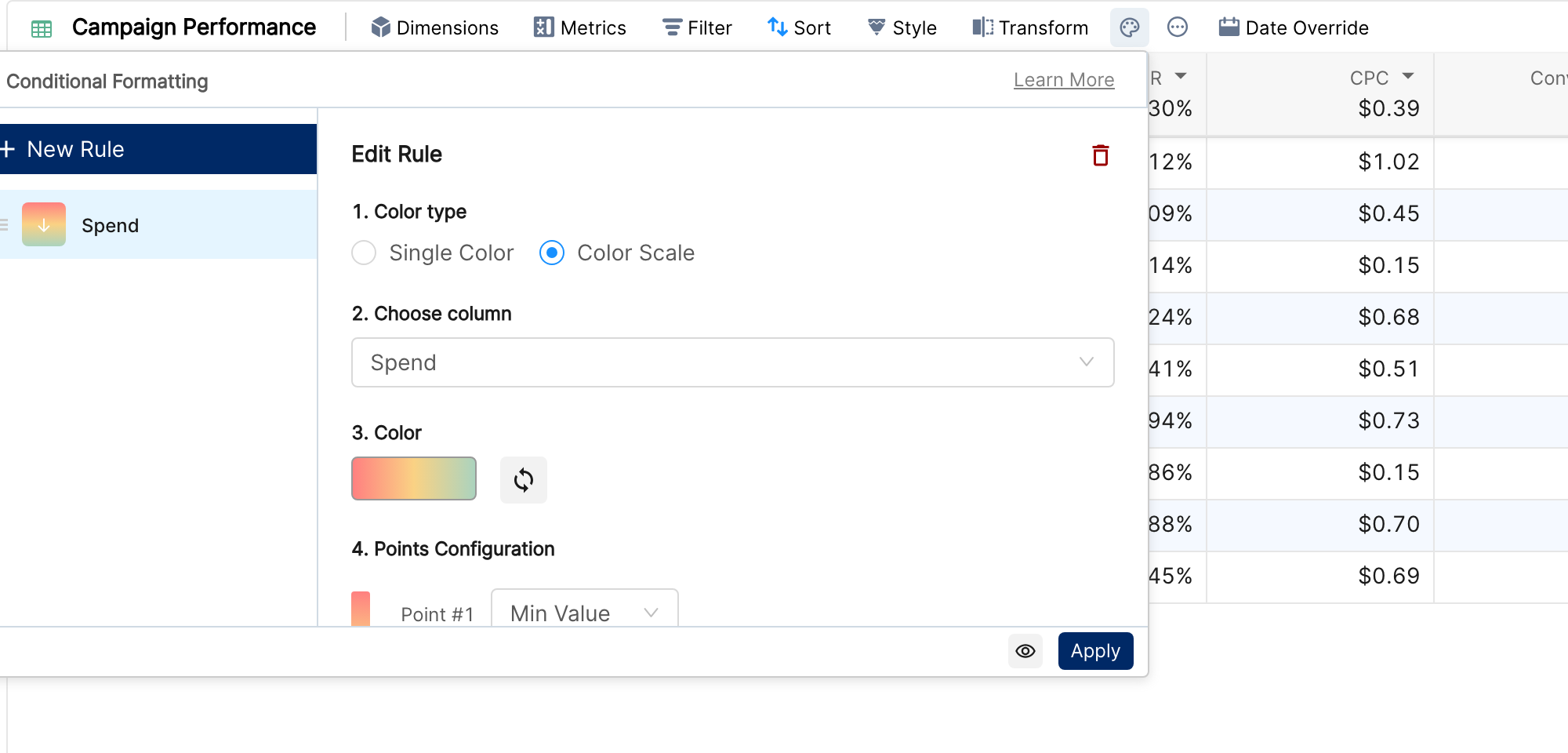Select the Single Color radio button
The width and height of the screenshot is (1568, 753).
click(x=364, y=253)
